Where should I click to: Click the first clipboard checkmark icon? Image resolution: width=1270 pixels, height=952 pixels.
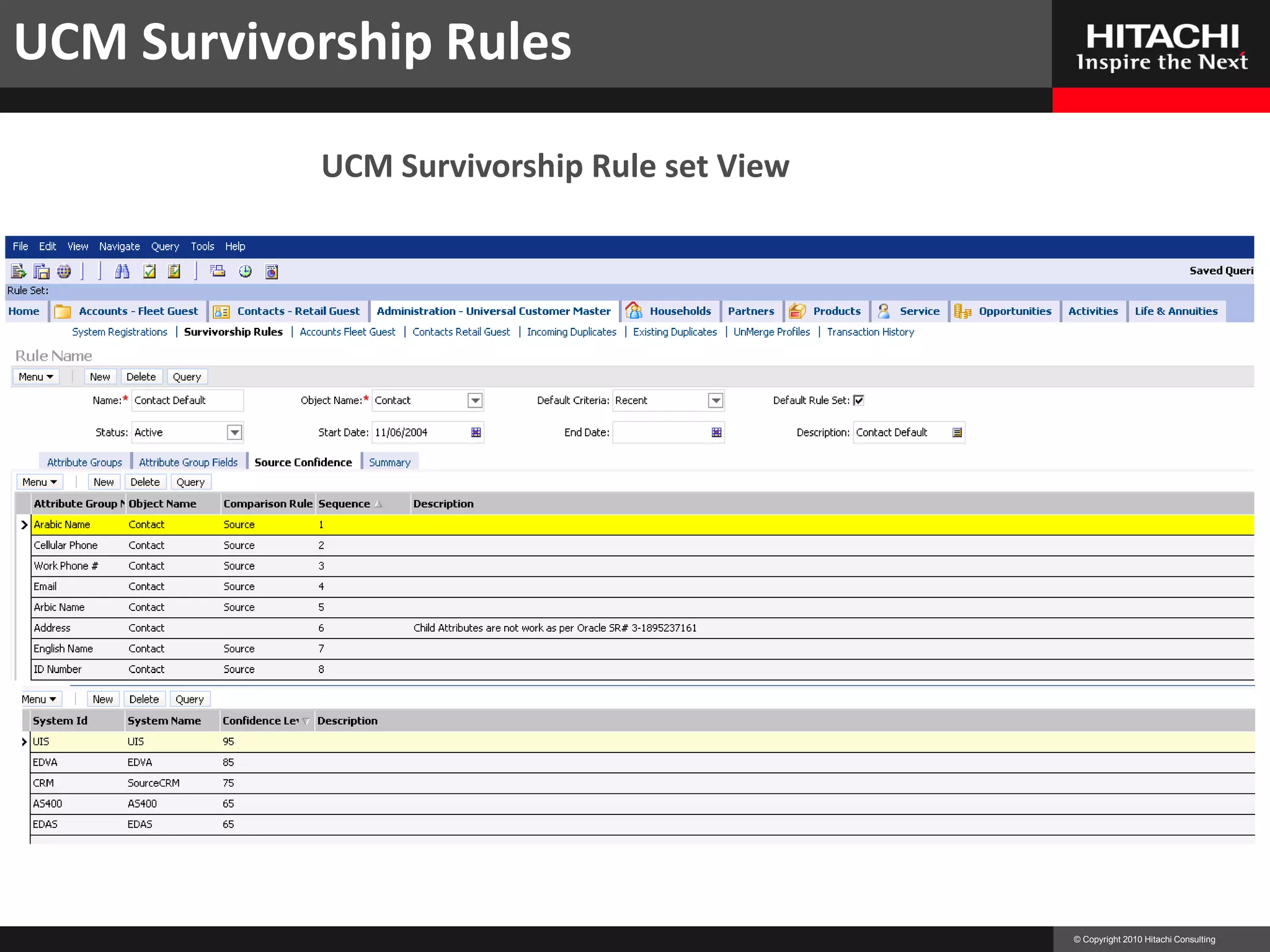(149, 271)
